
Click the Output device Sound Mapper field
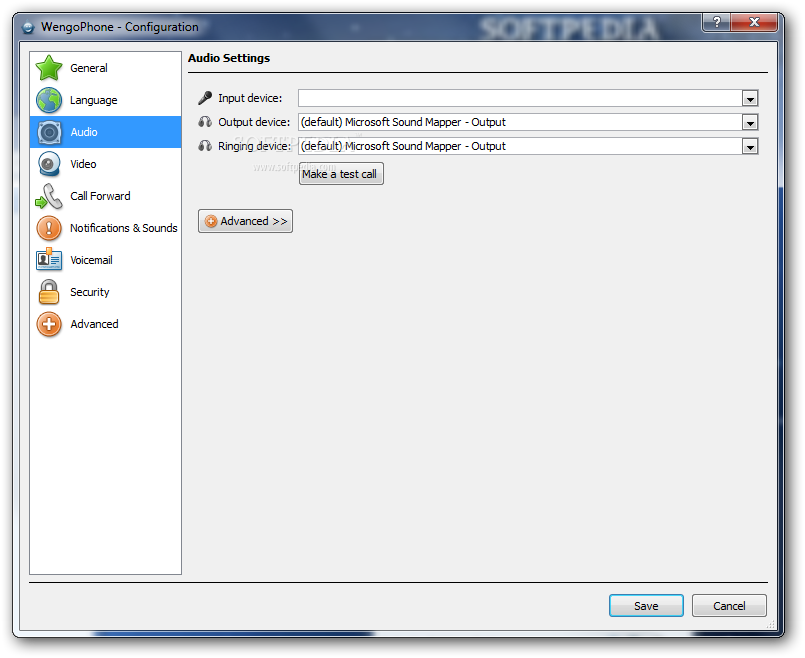pos(528,122)
